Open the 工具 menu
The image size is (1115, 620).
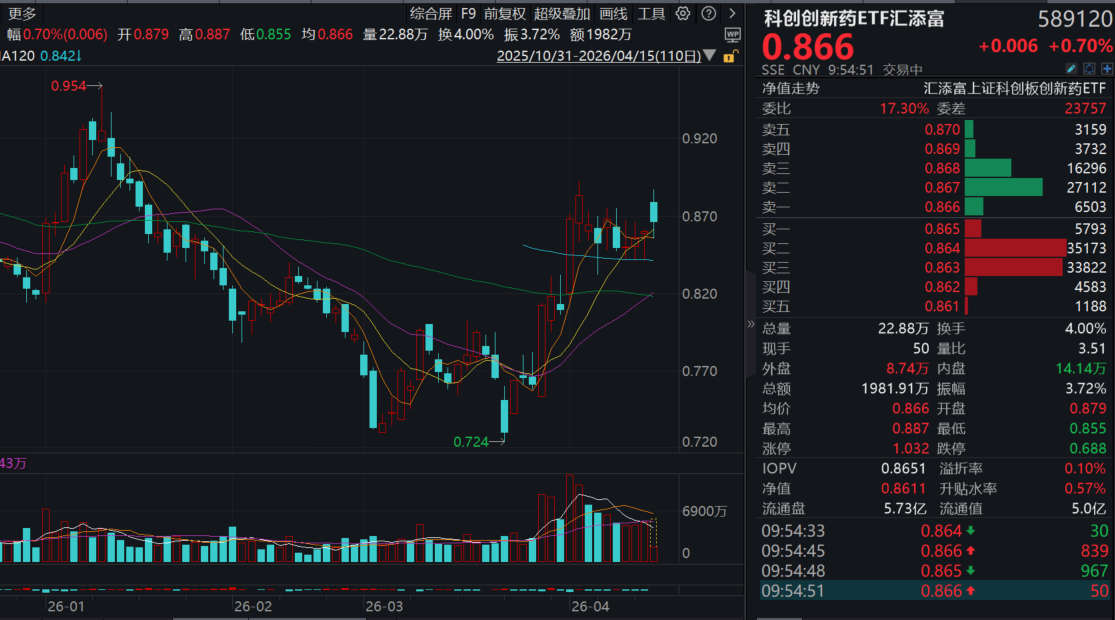[652, 14]
